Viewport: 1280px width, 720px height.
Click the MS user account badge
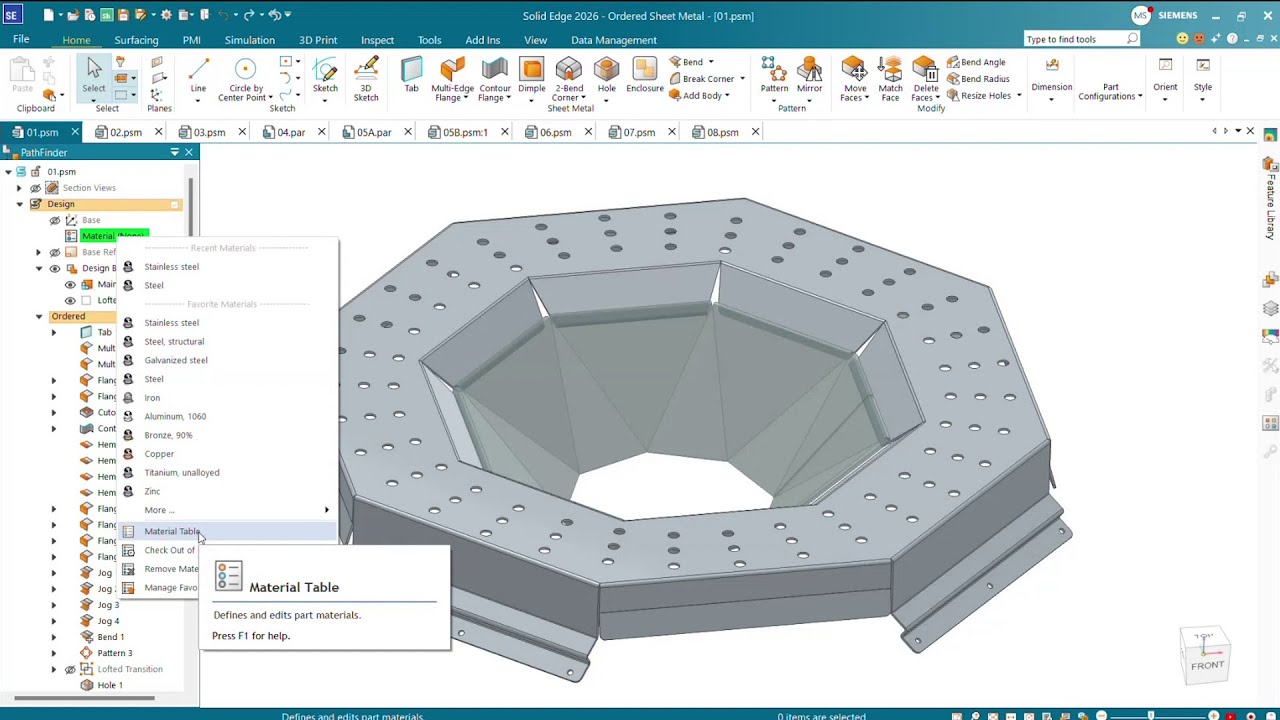(x=1141, y=15)
